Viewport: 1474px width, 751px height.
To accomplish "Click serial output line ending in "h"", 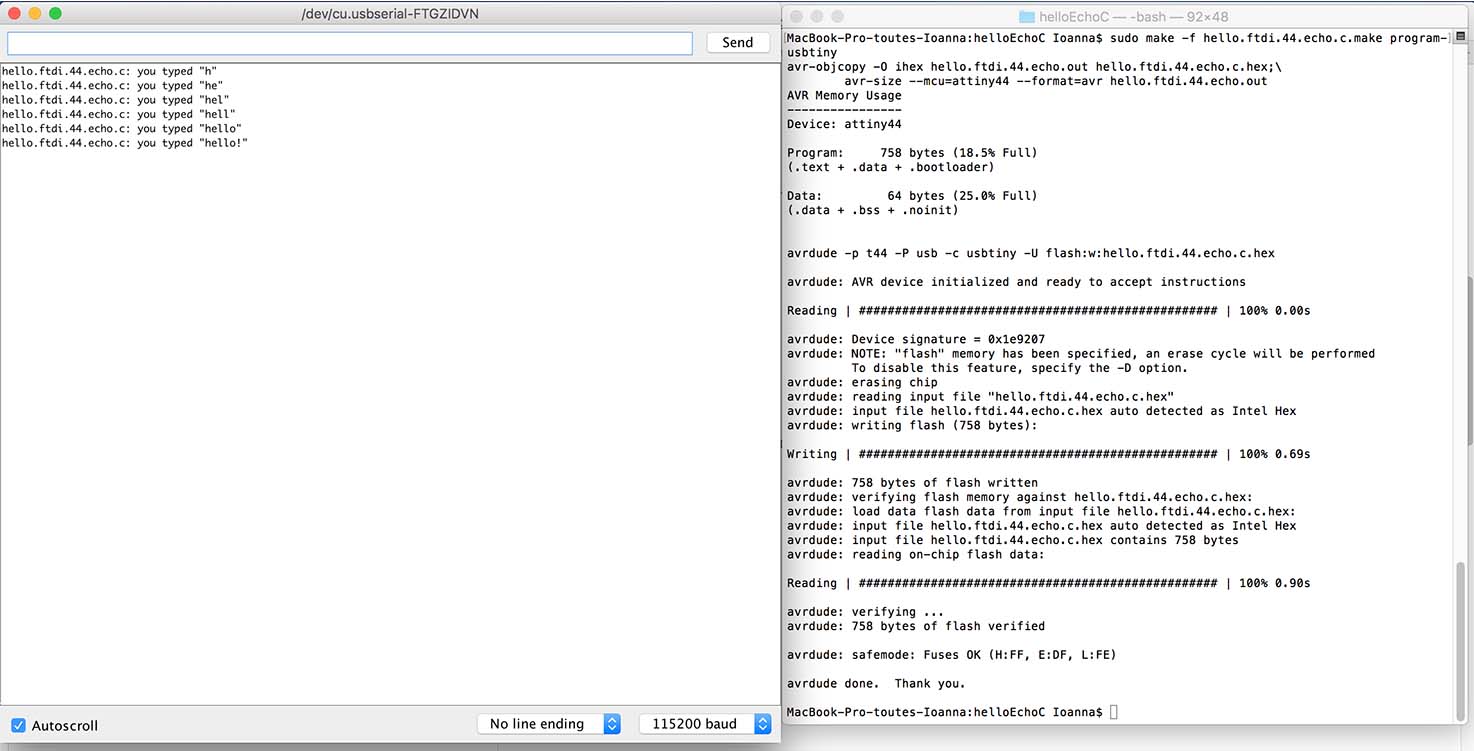I will (x=110, y=71).
